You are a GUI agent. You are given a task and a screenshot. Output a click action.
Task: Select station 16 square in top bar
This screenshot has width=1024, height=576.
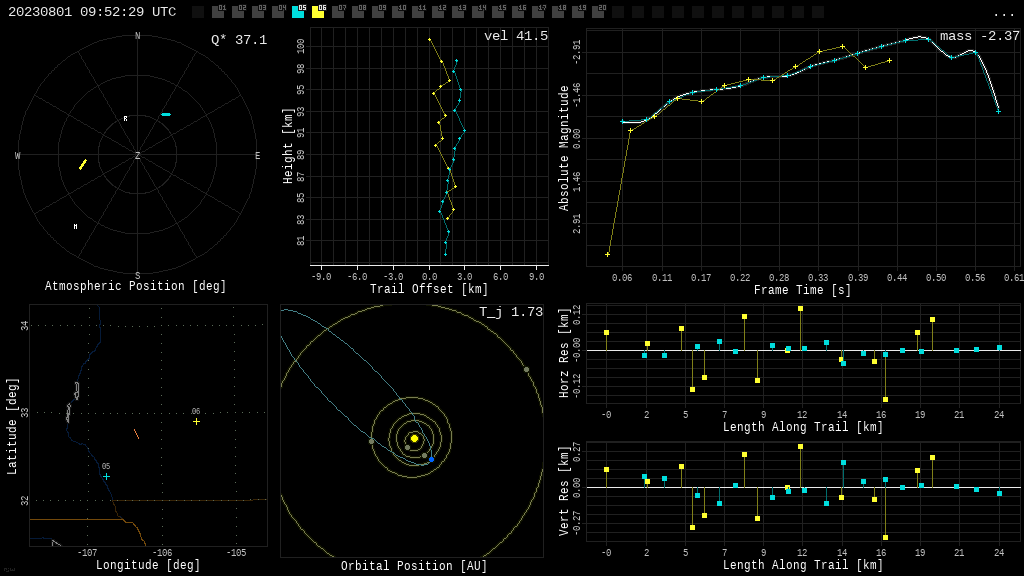[519, 12]
